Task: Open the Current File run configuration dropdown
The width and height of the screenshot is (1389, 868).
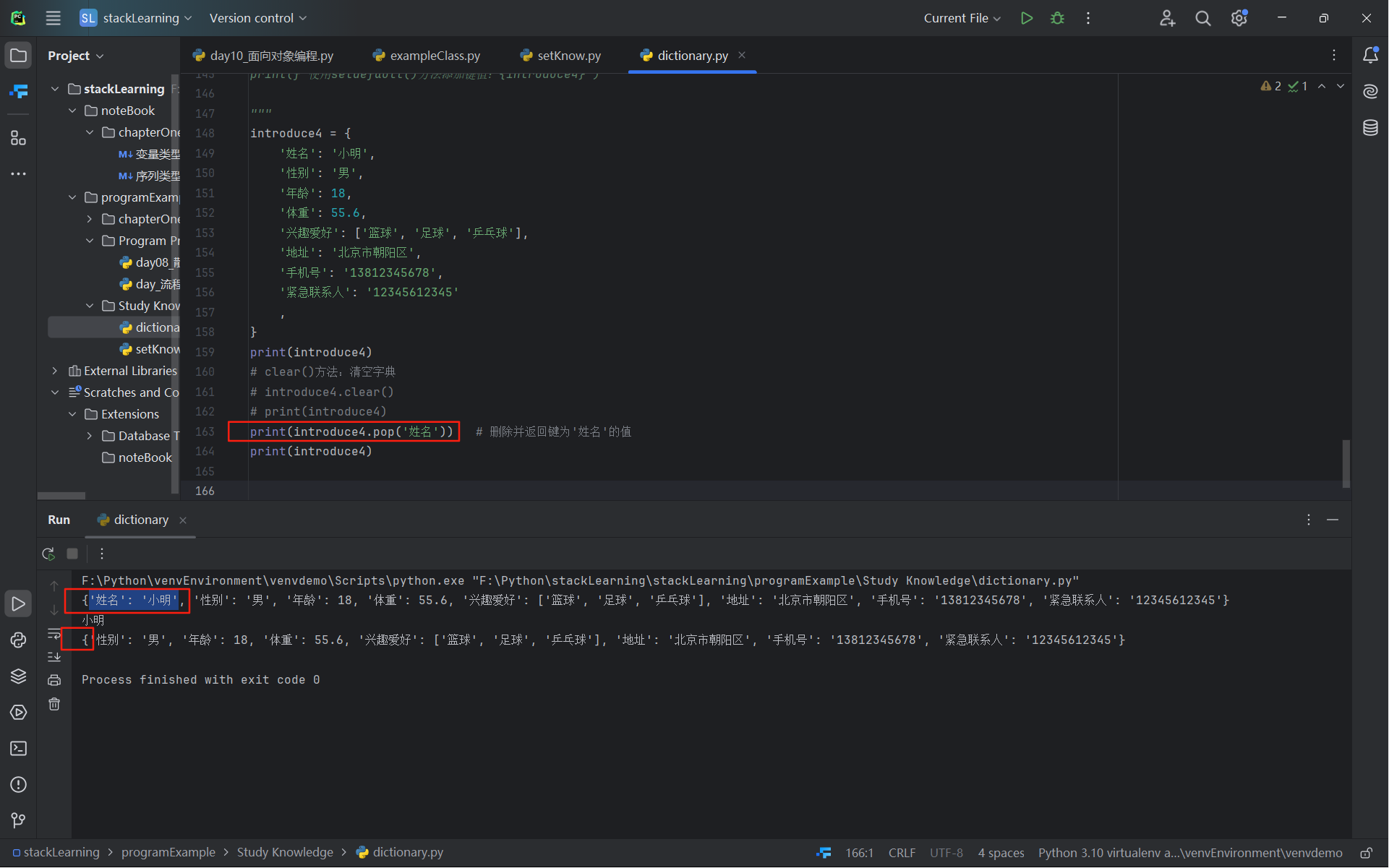Action: tap(962, 18)
